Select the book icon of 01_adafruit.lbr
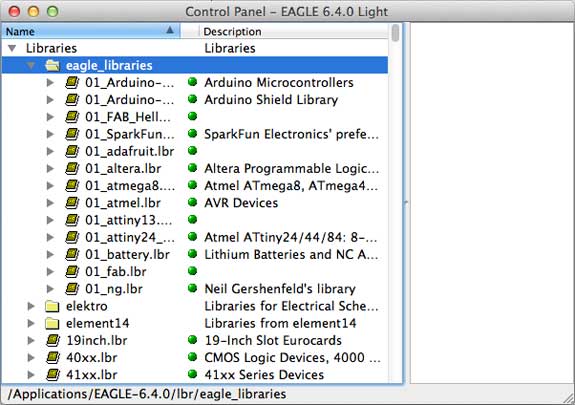Viewport: 575px width, 405px height. 72,151
